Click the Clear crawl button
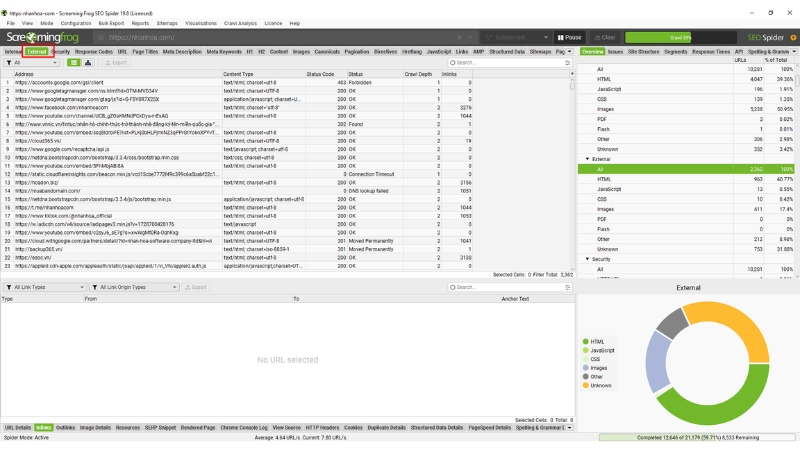This screenshot has height=450, width=800. click(x=605, y=37)
